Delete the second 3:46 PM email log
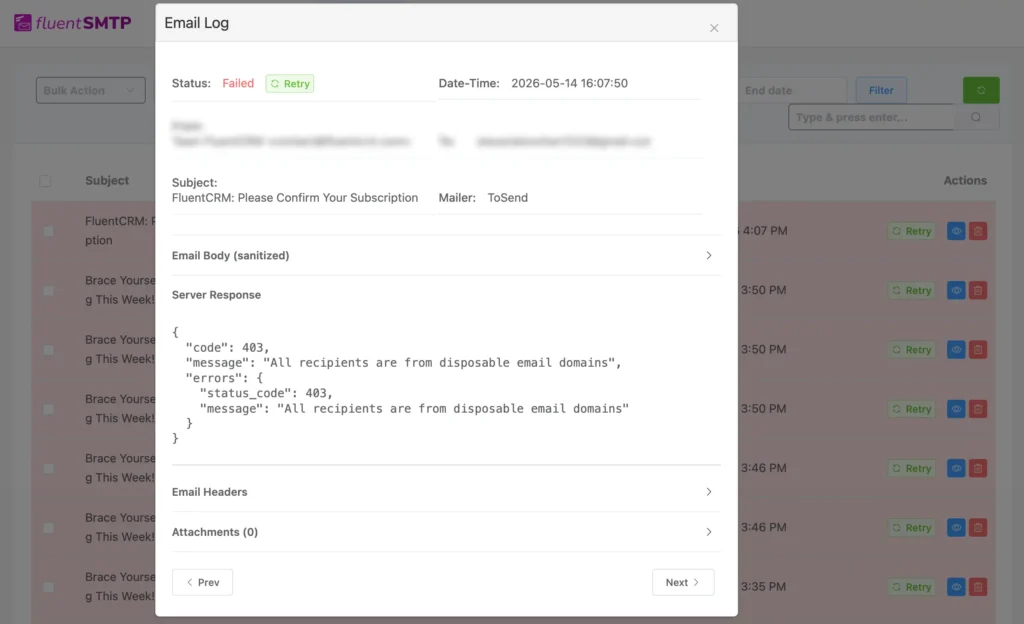 (x=978, y=527)
